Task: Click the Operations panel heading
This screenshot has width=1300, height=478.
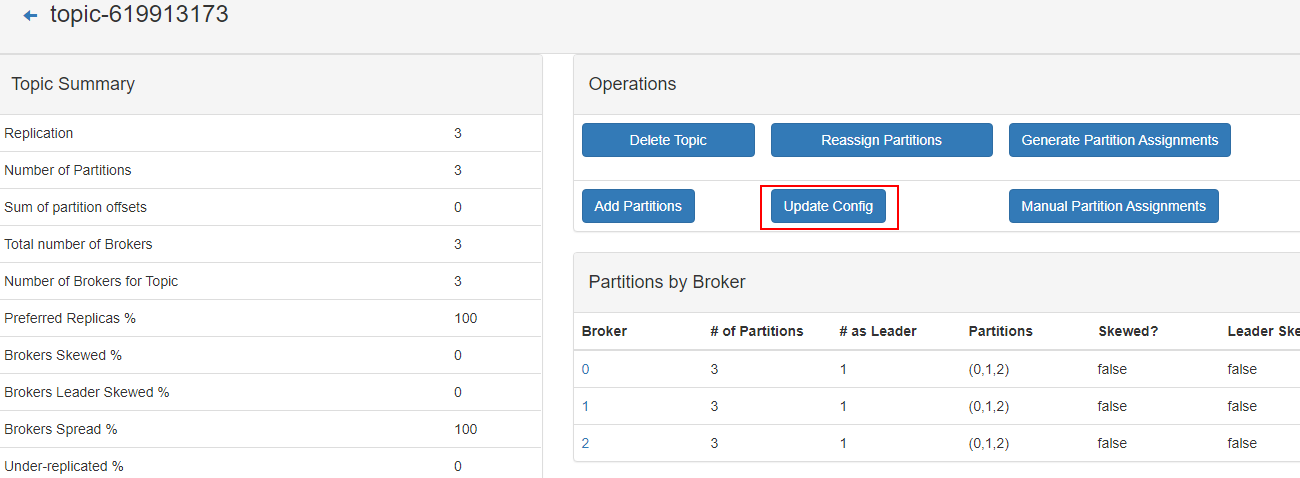Action: tap(632, 84)
